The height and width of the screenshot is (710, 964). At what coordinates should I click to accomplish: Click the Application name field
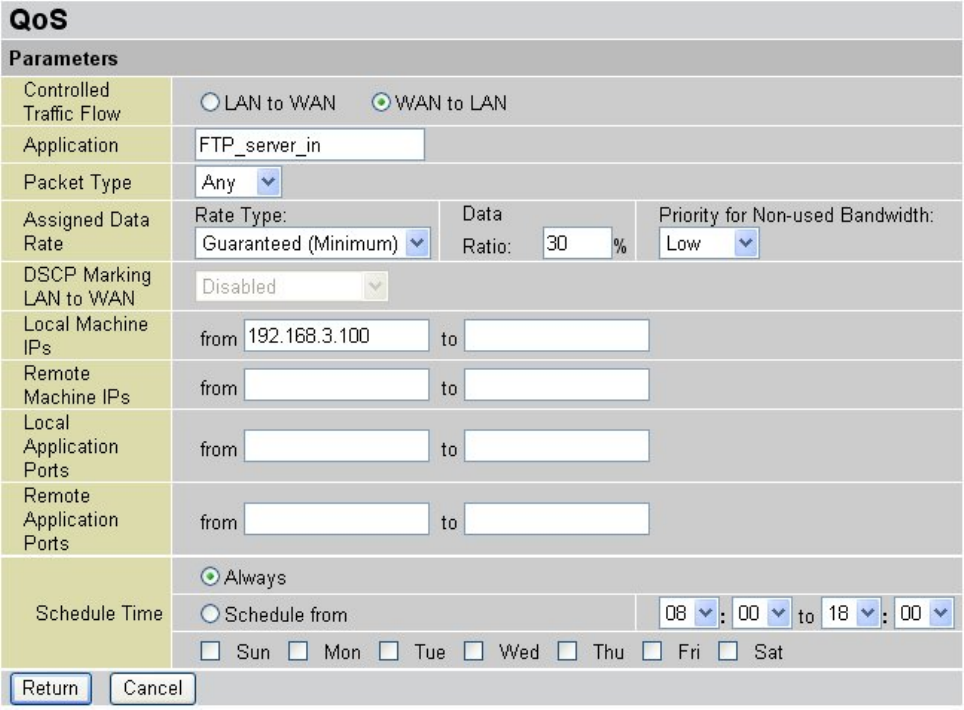(309, 145)
